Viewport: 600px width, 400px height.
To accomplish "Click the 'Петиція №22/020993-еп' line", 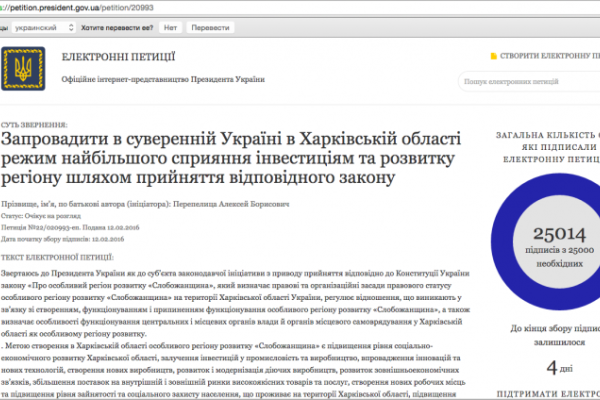I will 70,227.
